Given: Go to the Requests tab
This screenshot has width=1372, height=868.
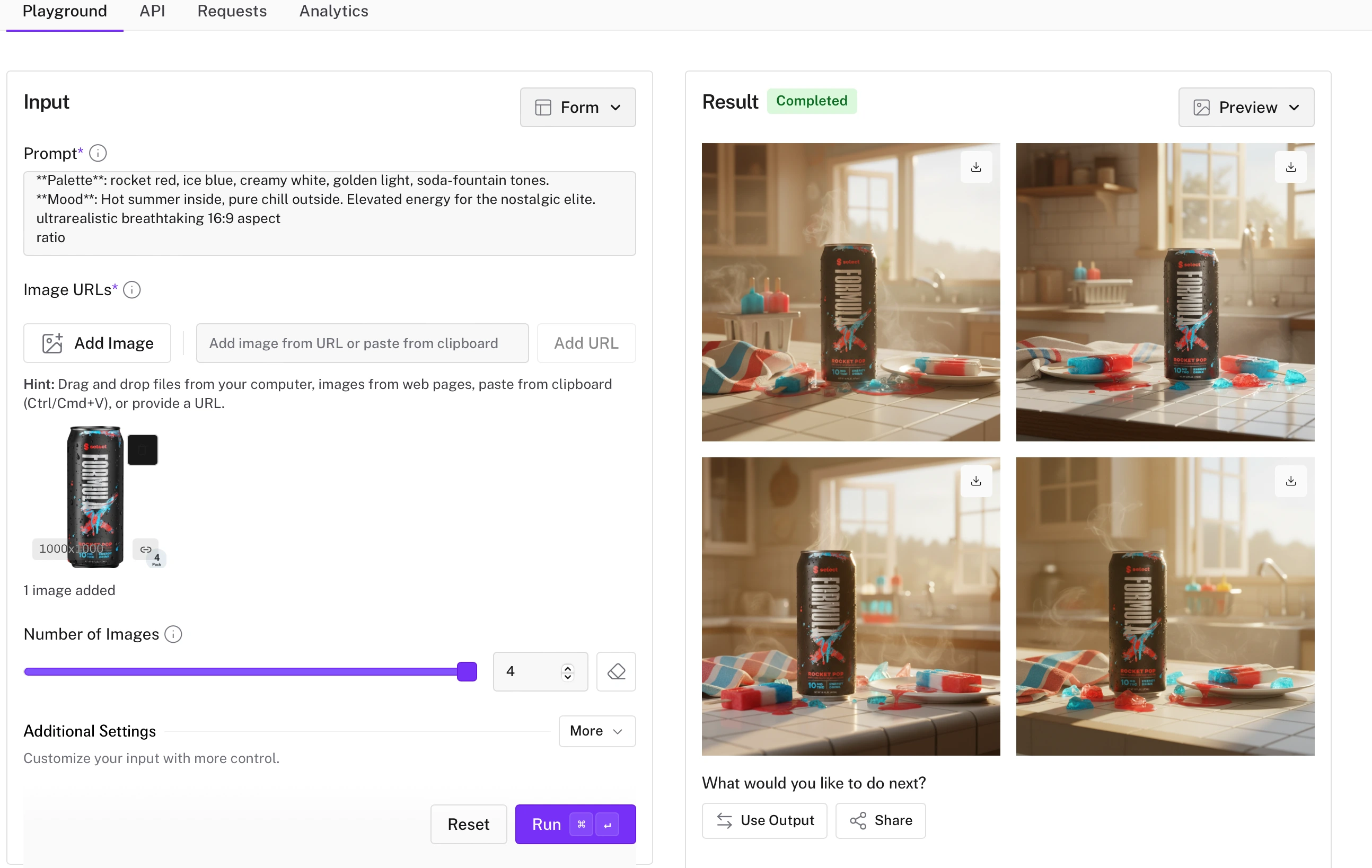Looking at the screenshot, I should point(232,11).
